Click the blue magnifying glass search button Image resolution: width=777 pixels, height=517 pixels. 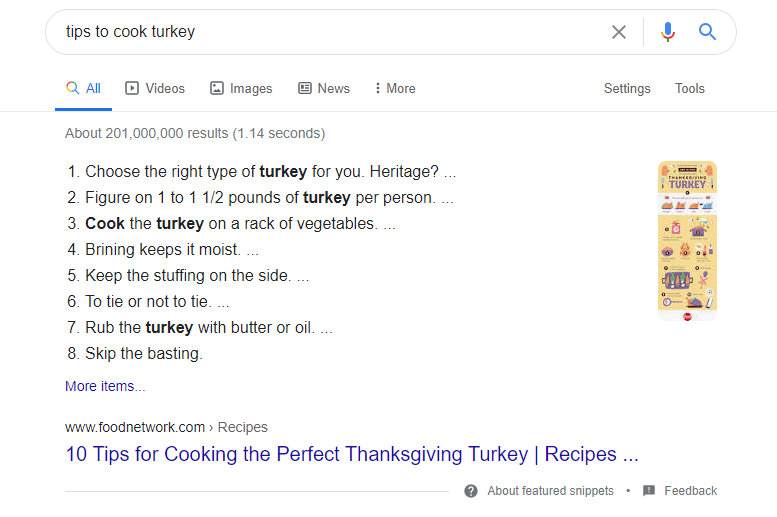[x=708, y=32]
